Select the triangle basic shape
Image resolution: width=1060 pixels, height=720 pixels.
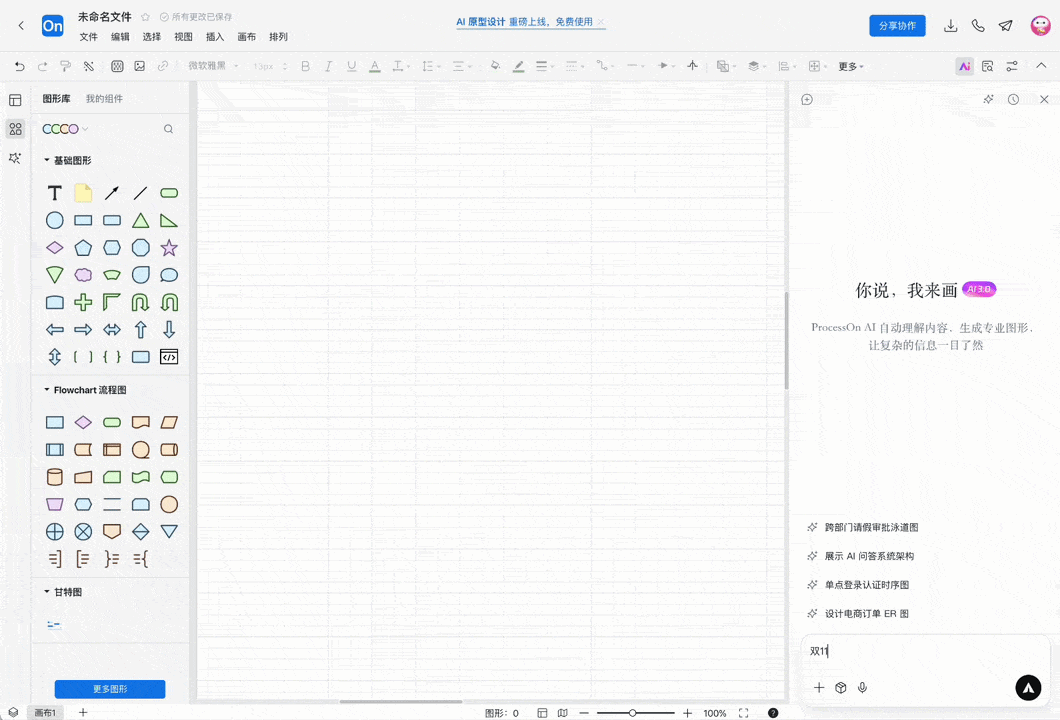(x=141, y=220)
